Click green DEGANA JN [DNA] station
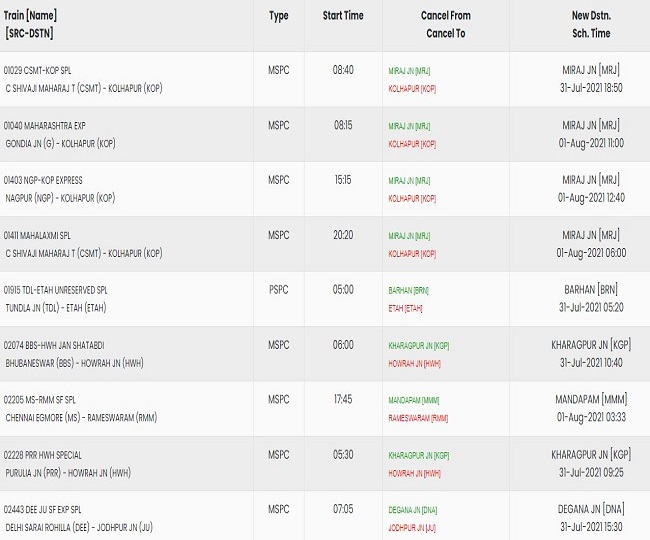 (x=412, y=510)
